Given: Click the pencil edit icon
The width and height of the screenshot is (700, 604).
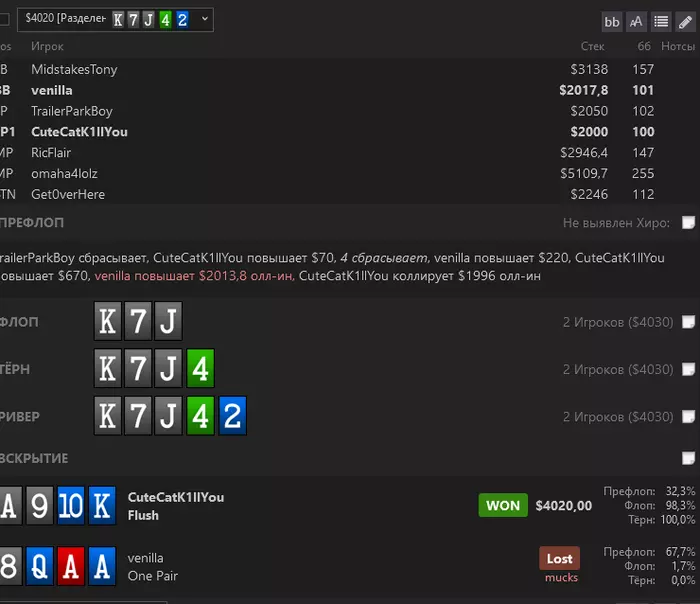Looking at the screenshot, I should 685,21.
